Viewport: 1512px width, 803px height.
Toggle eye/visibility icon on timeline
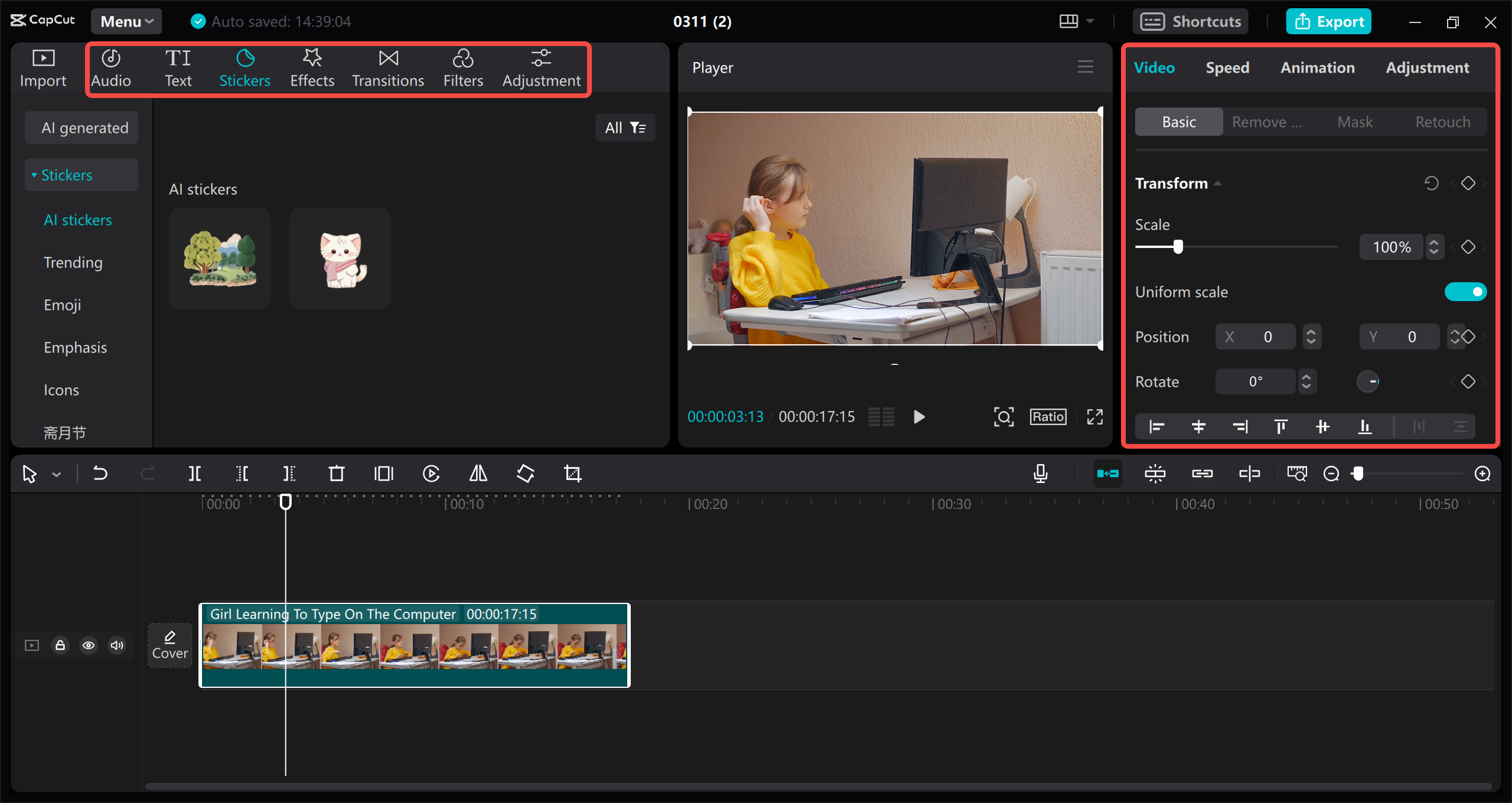[x=88, y=644]
